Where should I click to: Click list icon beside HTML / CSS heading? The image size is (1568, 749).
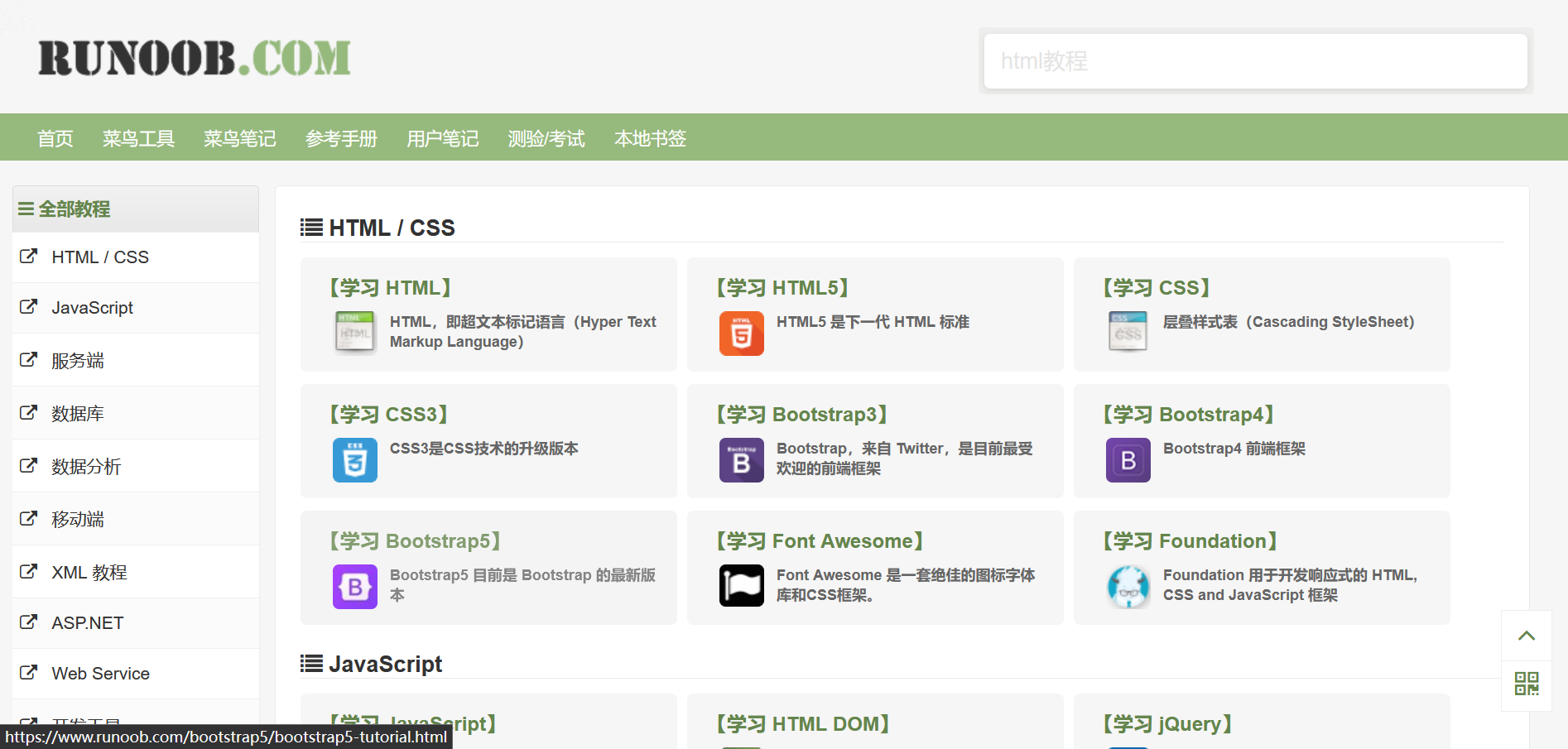[x=311, y=228]
